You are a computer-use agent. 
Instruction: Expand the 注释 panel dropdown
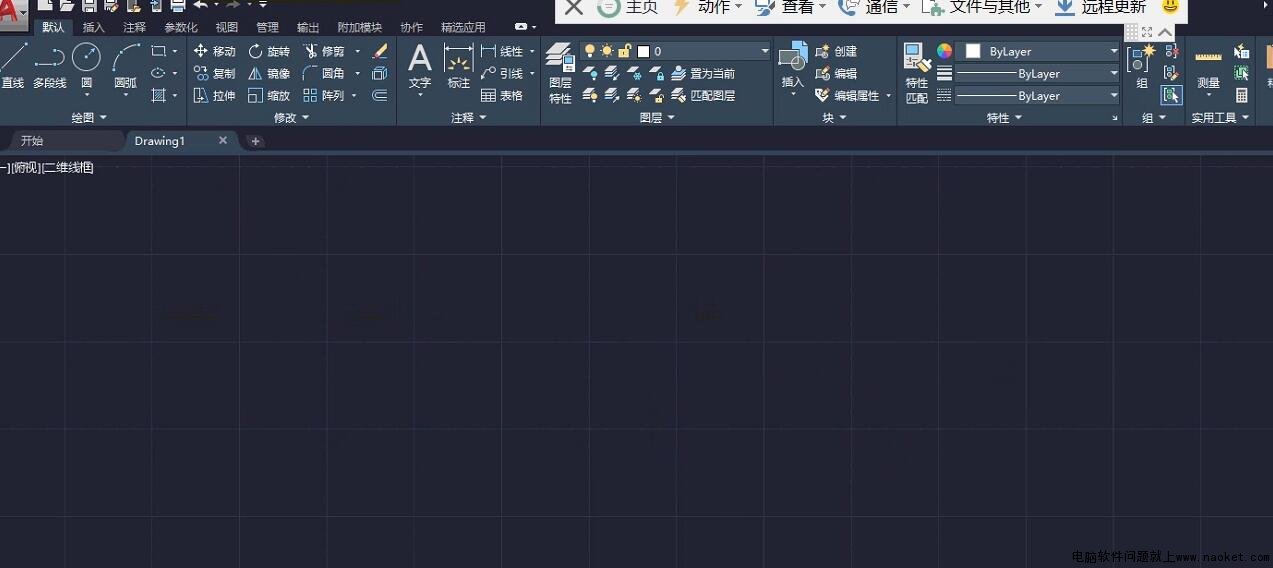coord(468,118)
